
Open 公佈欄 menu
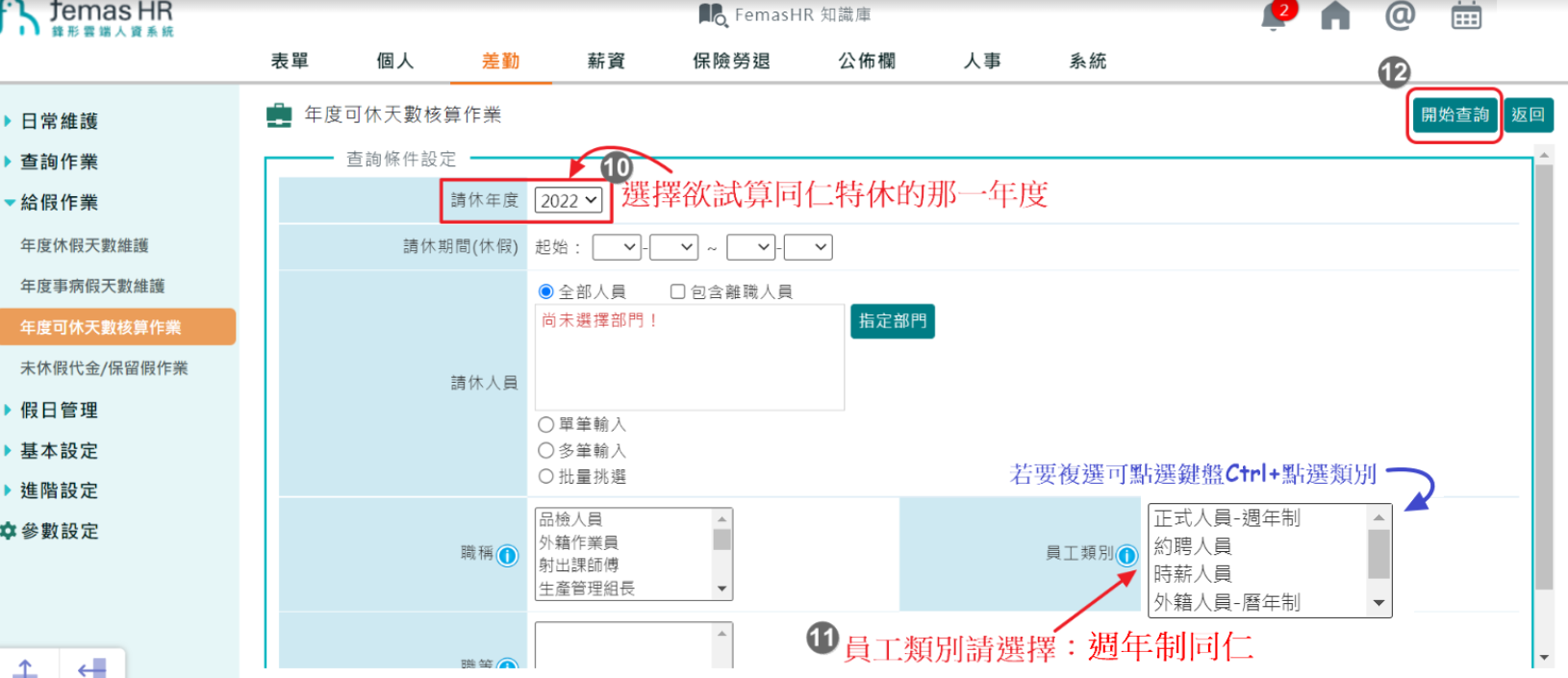(867, 61)
